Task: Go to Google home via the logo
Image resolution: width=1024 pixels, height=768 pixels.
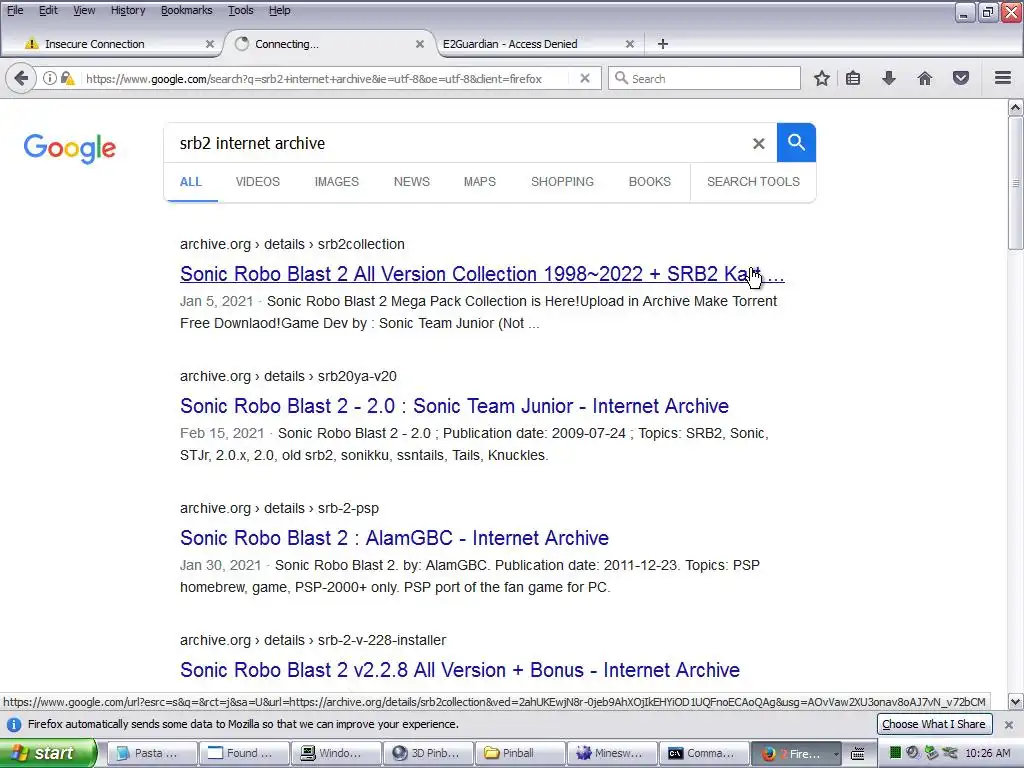Action: (70, 148)
